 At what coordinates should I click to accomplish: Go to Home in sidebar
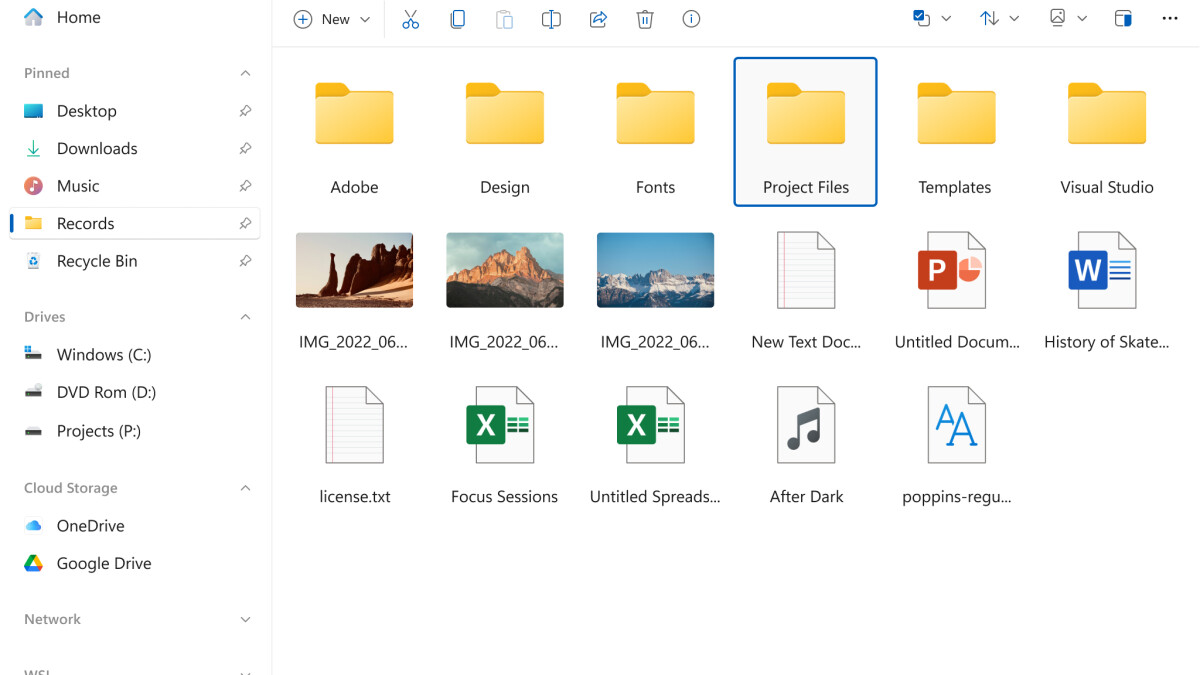pyautogui.click(x=78, y=18)
